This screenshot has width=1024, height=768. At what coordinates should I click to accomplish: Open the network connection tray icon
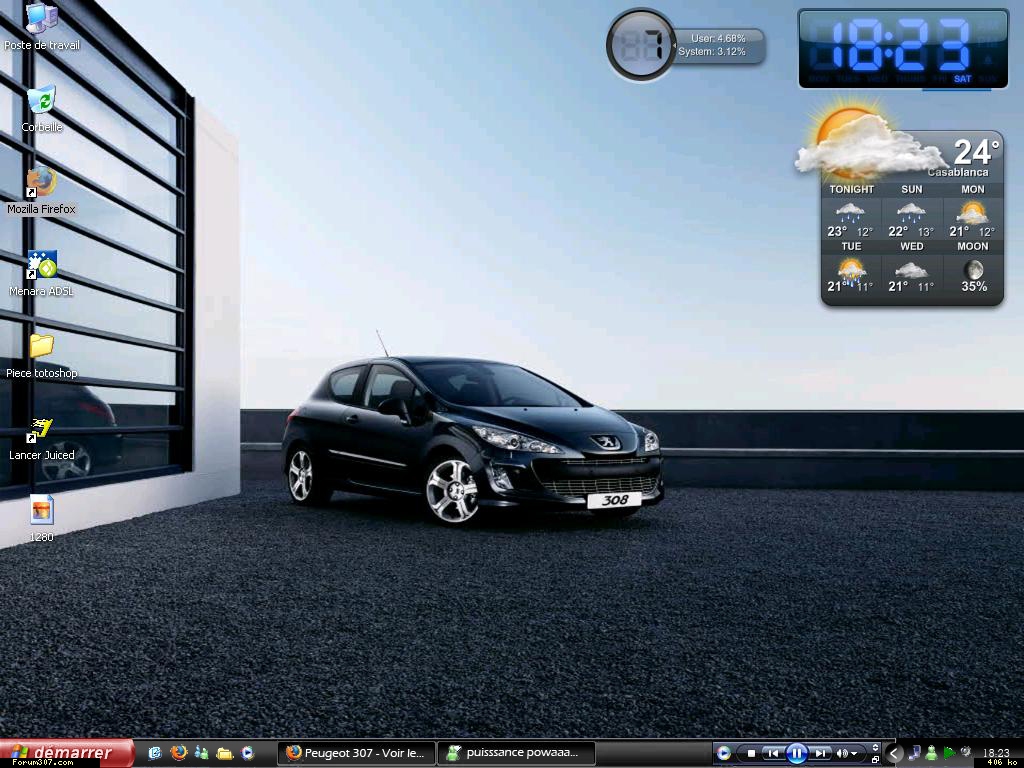915,754
